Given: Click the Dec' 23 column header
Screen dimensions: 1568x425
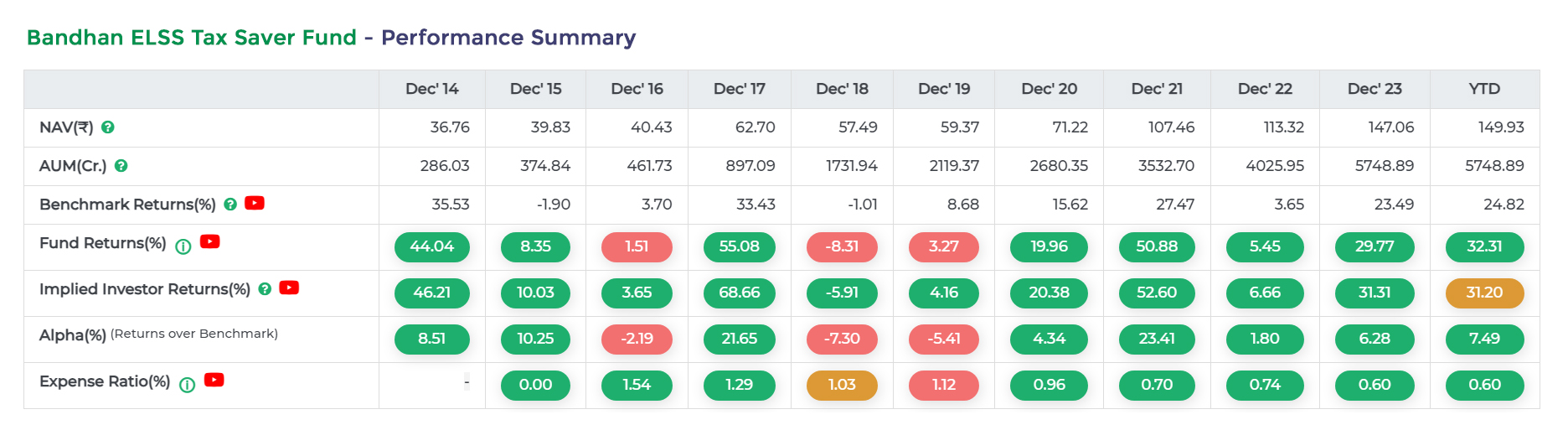Looking at the screenshot, I should [1375, 89].
